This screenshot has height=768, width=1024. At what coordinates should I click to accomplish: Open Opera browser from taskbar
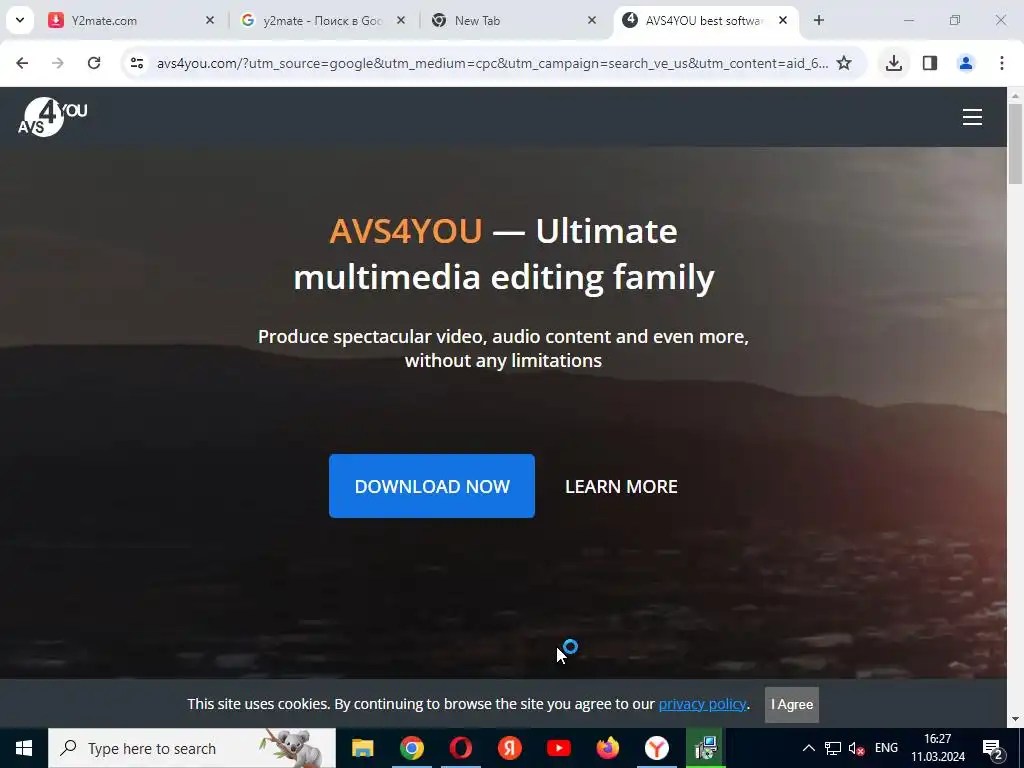pos(460,748)
